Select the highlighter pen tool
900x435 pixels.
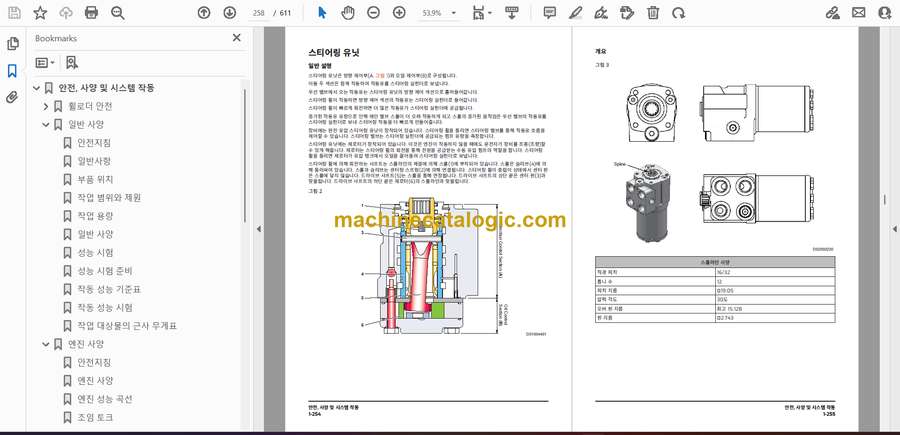point(576,13)
